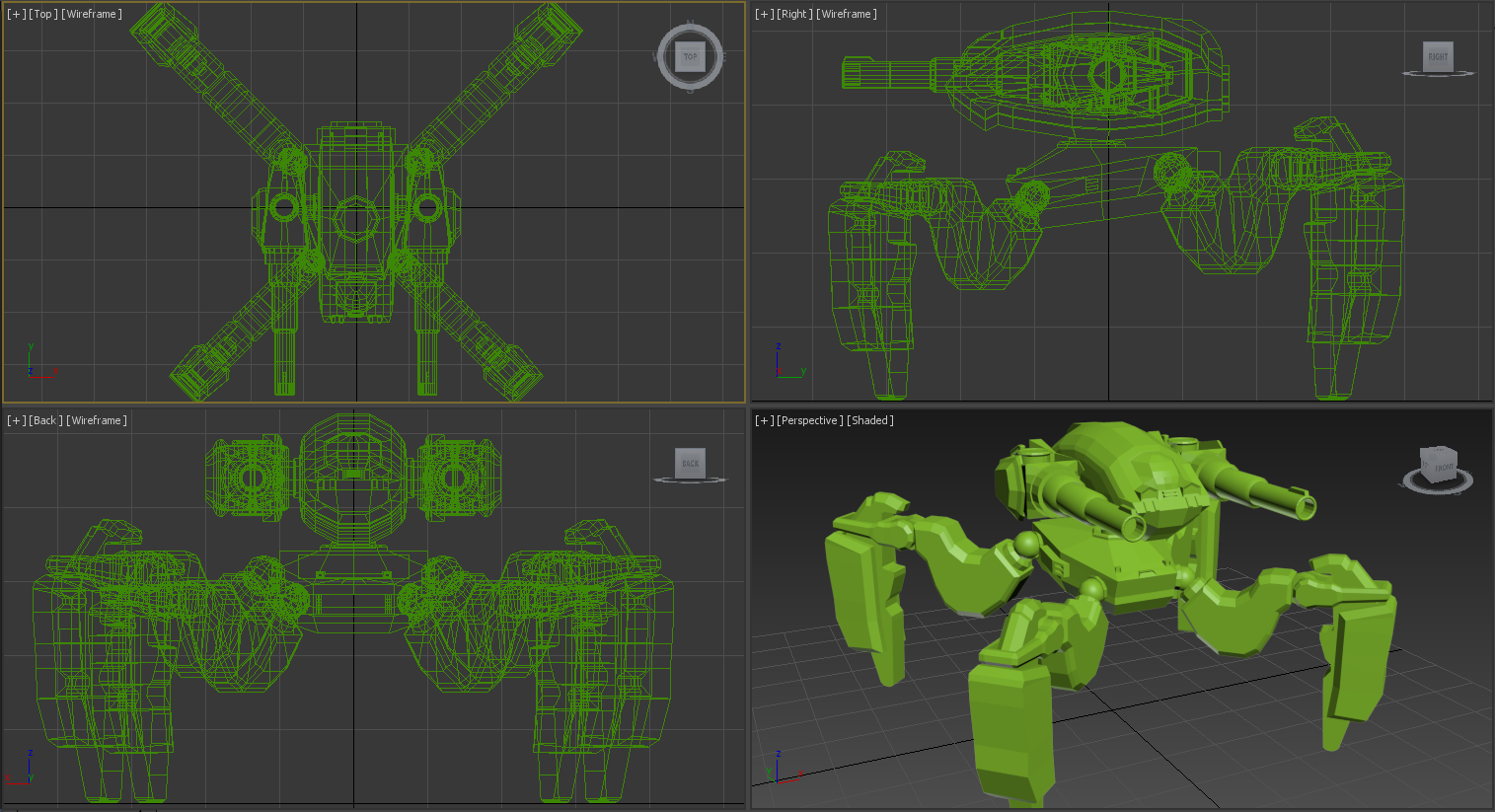The width and height of the screenshot is (1495, 812).
Task: Open Right viewport's [Wireframe] shading menu
Action: click(847, 14)
